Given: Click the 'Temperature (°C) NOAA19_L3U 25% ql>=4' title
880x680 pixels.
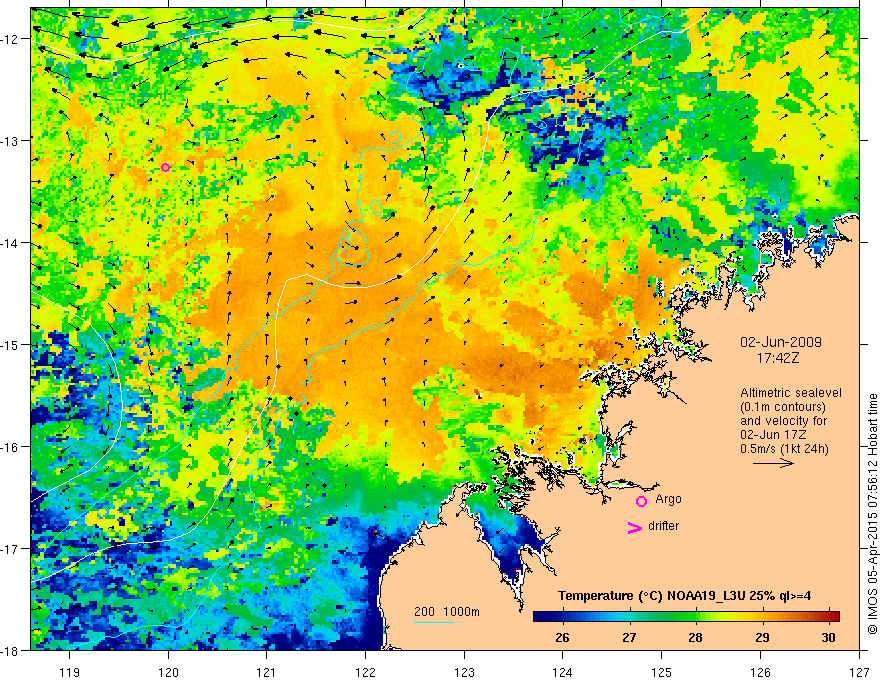Looking at the screenshot, I should [684, 596].
